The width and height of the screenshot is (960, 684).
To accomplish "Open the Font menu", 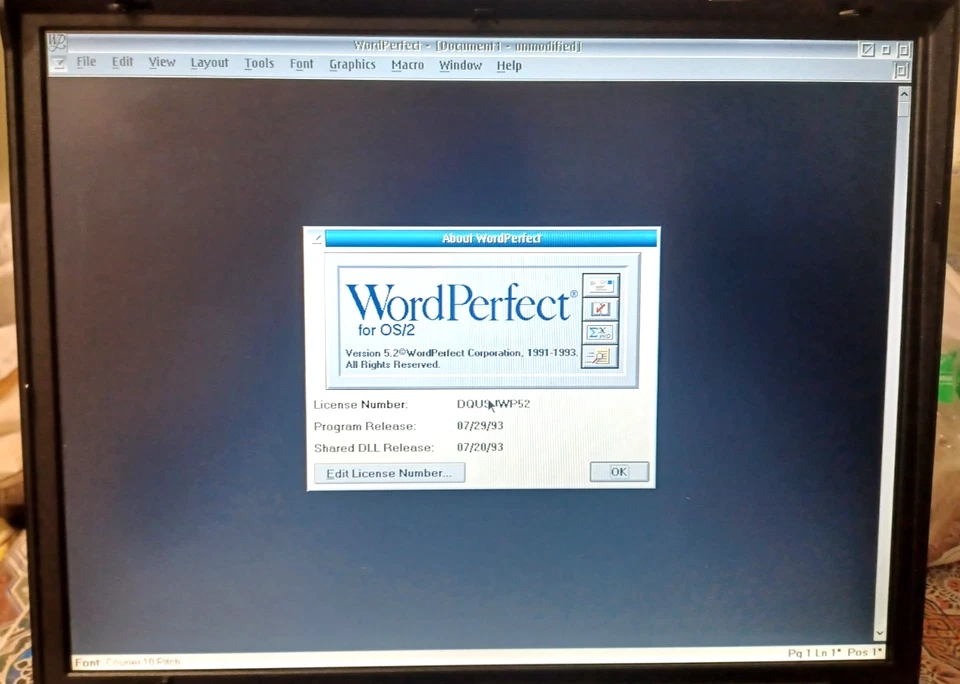I will 301,63.
